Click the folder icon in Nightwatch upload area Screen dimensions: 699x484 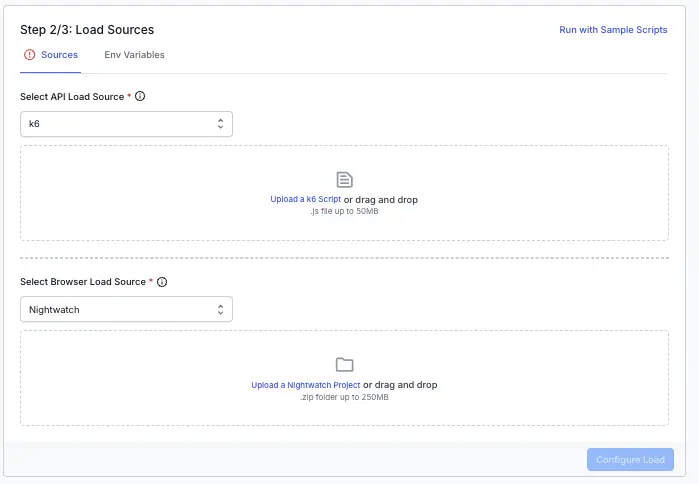pyautogui.click(x=344, y=365)
